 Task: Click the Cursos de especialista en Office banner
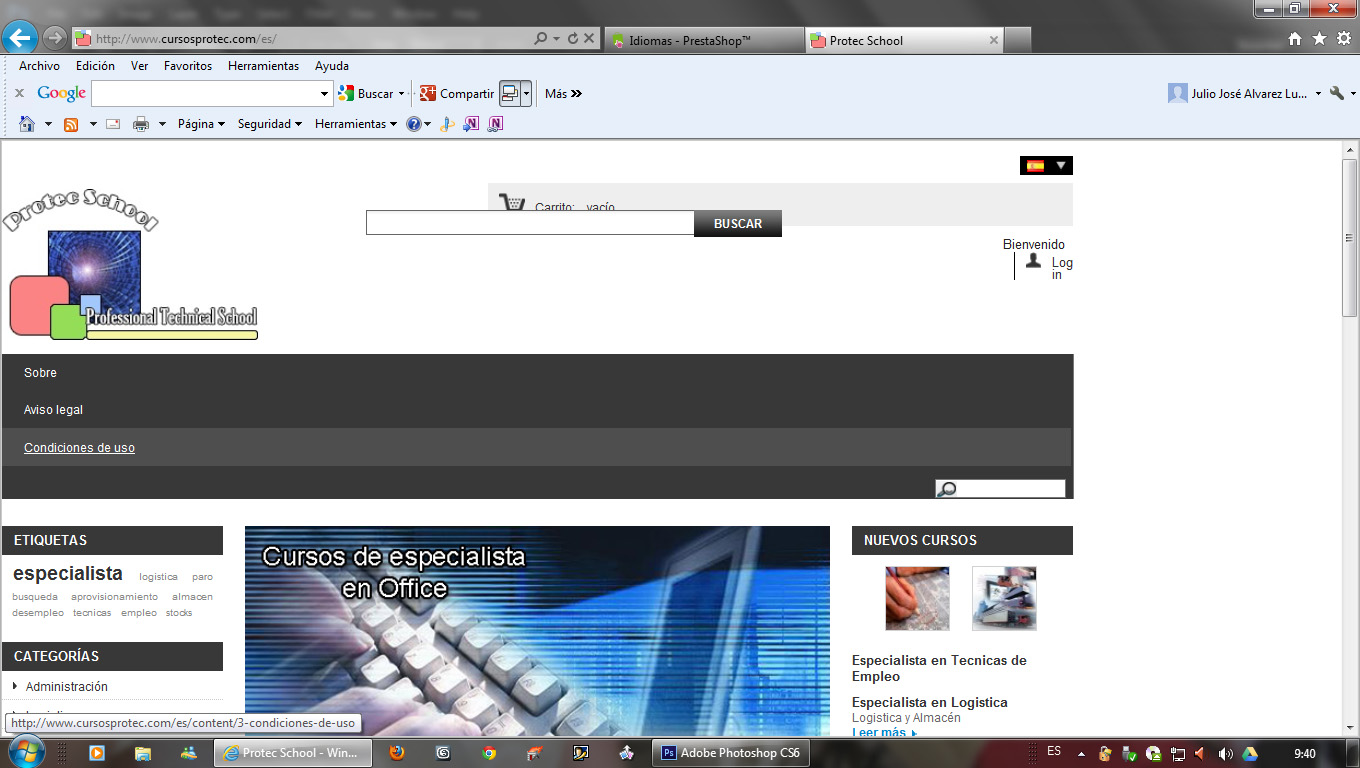tap(537, 632)
